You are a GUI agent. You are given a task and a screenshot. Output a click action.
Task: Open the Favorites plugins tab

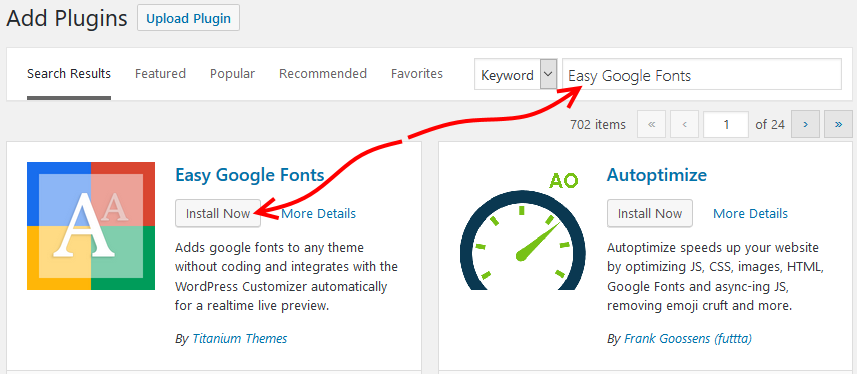coord(416,73)
